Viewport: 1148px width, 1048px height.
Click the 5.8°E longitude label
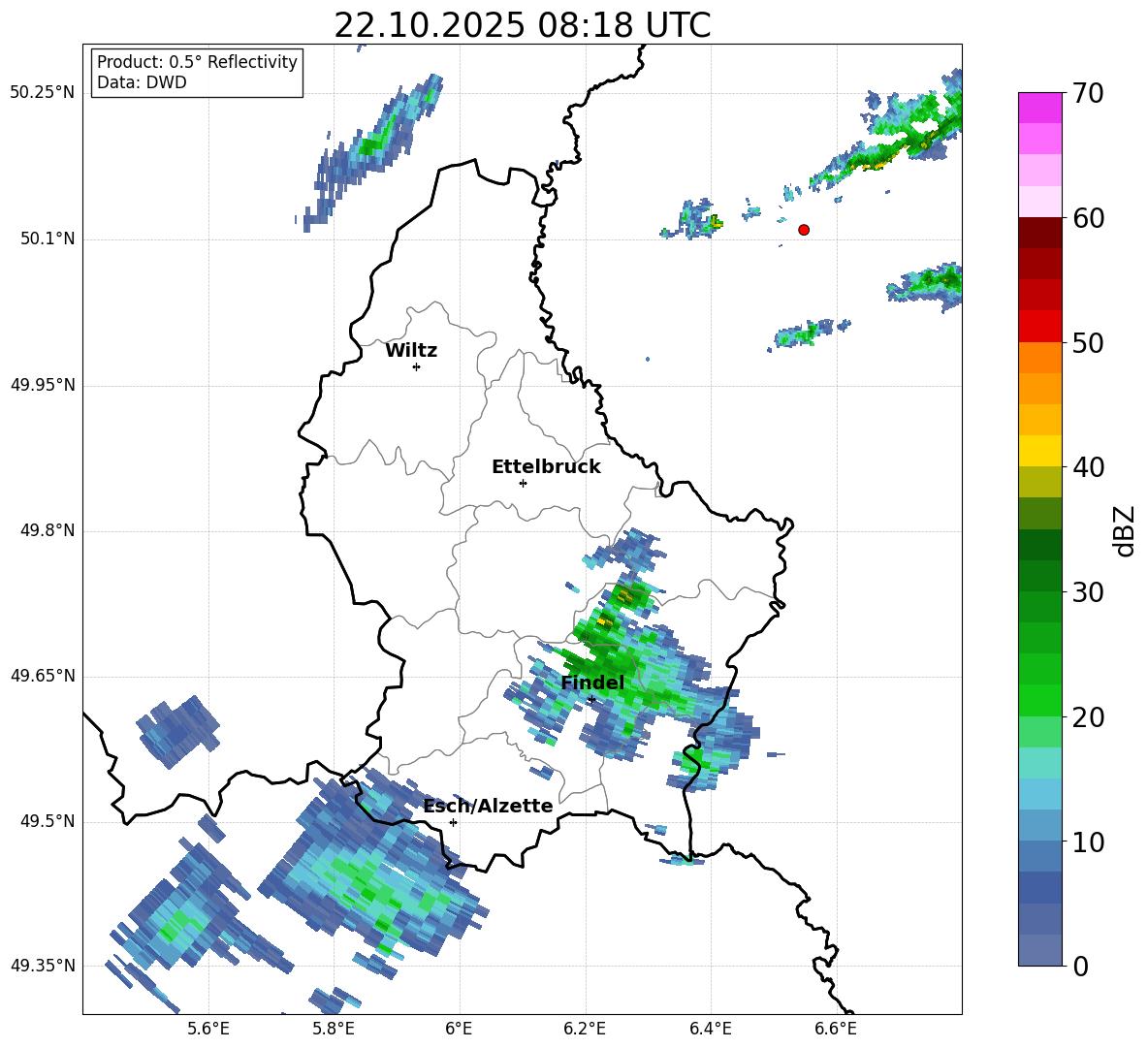click(334, 1029)
